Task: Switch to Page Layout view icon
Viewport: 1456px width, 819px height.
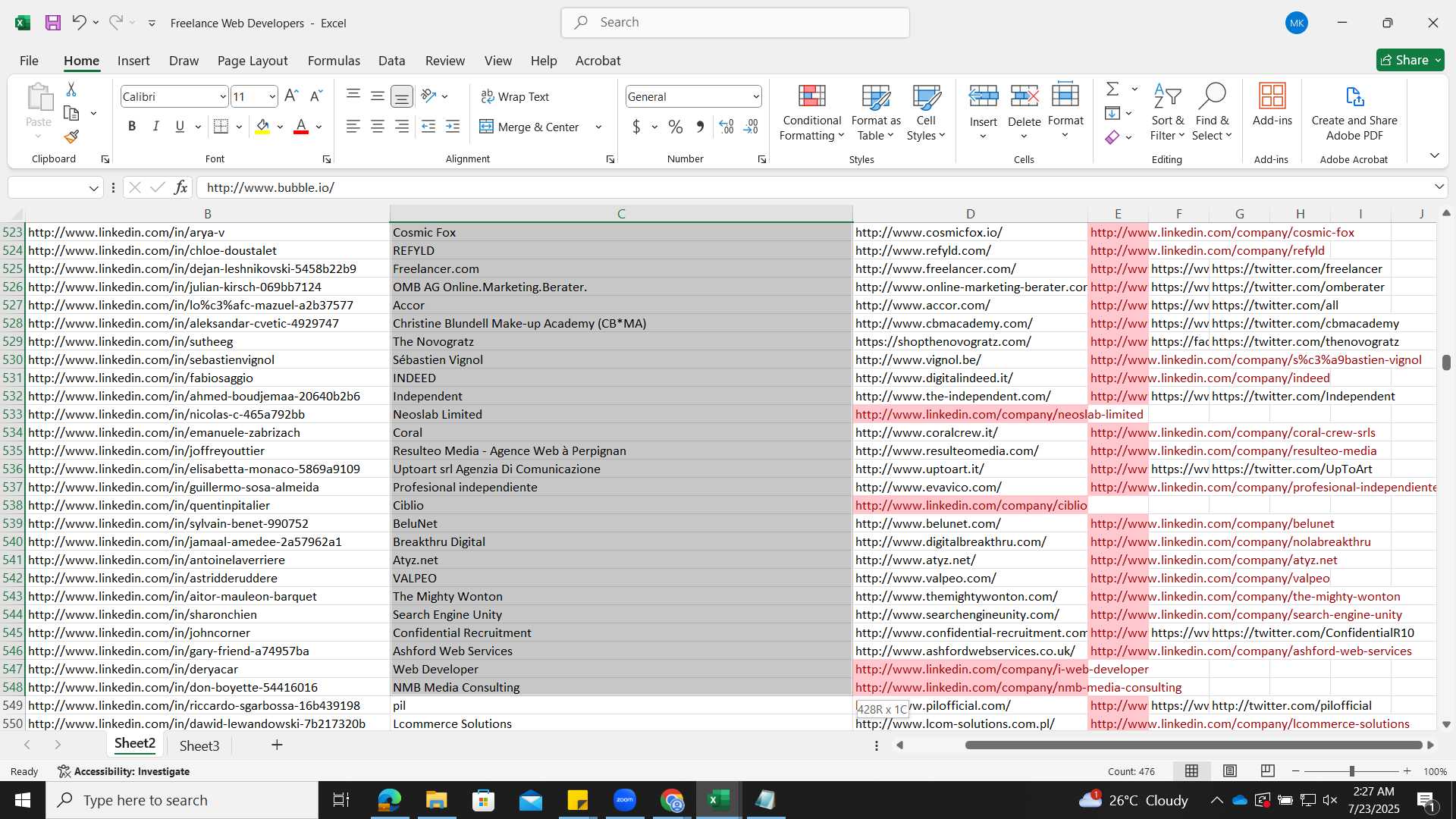Action: point(1230,771)
